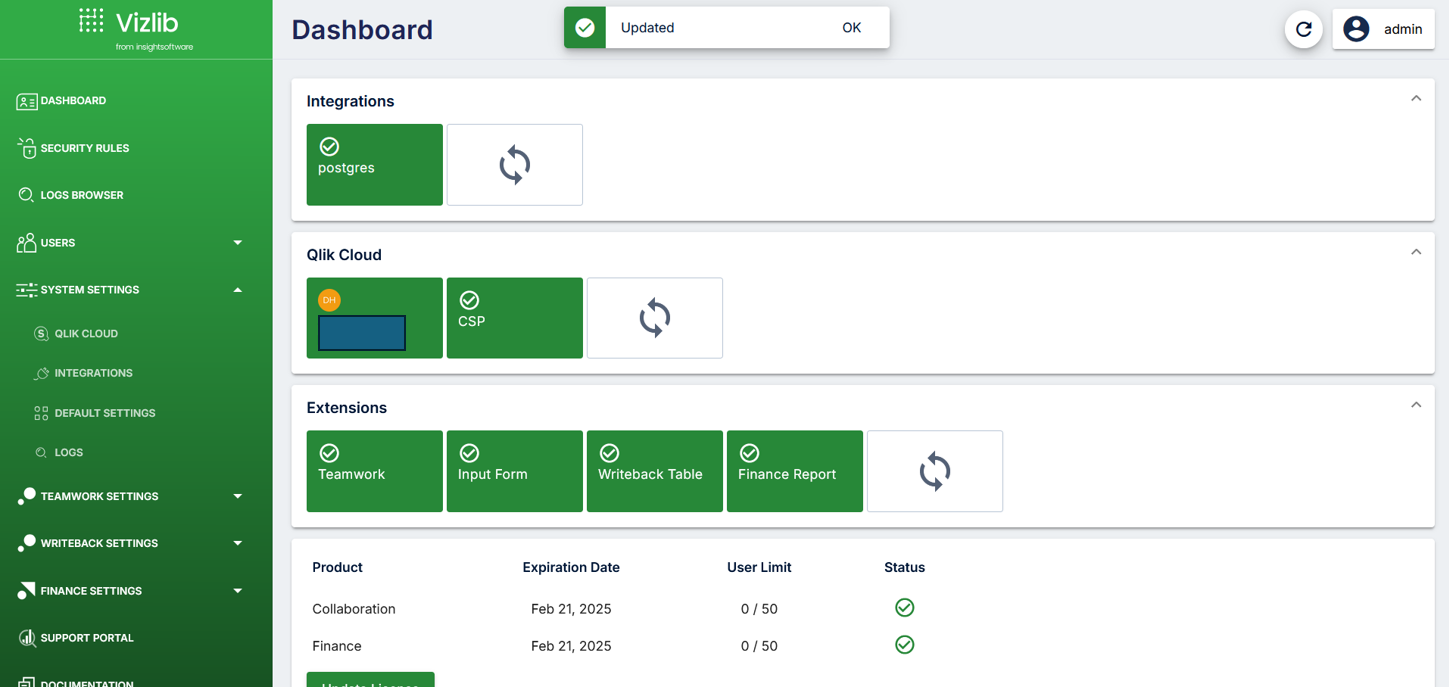
Task: Click the green check icon on Updated notification
Action: click(585, 28)
